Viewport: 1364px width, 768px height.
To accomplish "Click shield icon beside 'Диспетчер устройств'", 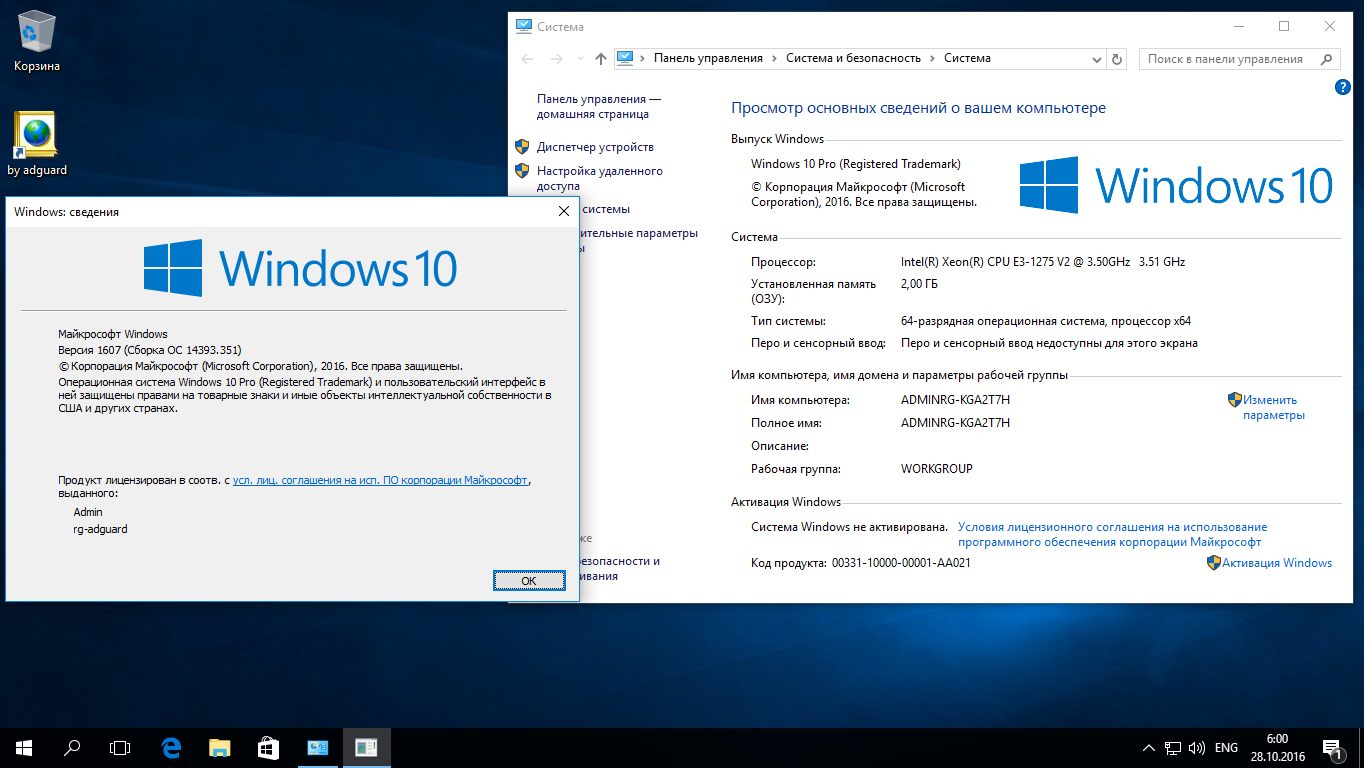I will [522, 146].
